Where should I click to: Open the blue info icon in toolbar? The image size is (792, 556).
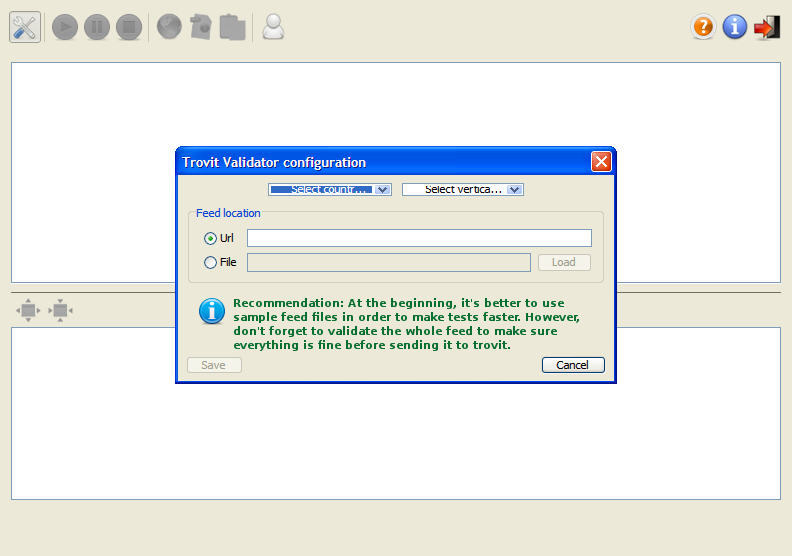click(734, 27)
